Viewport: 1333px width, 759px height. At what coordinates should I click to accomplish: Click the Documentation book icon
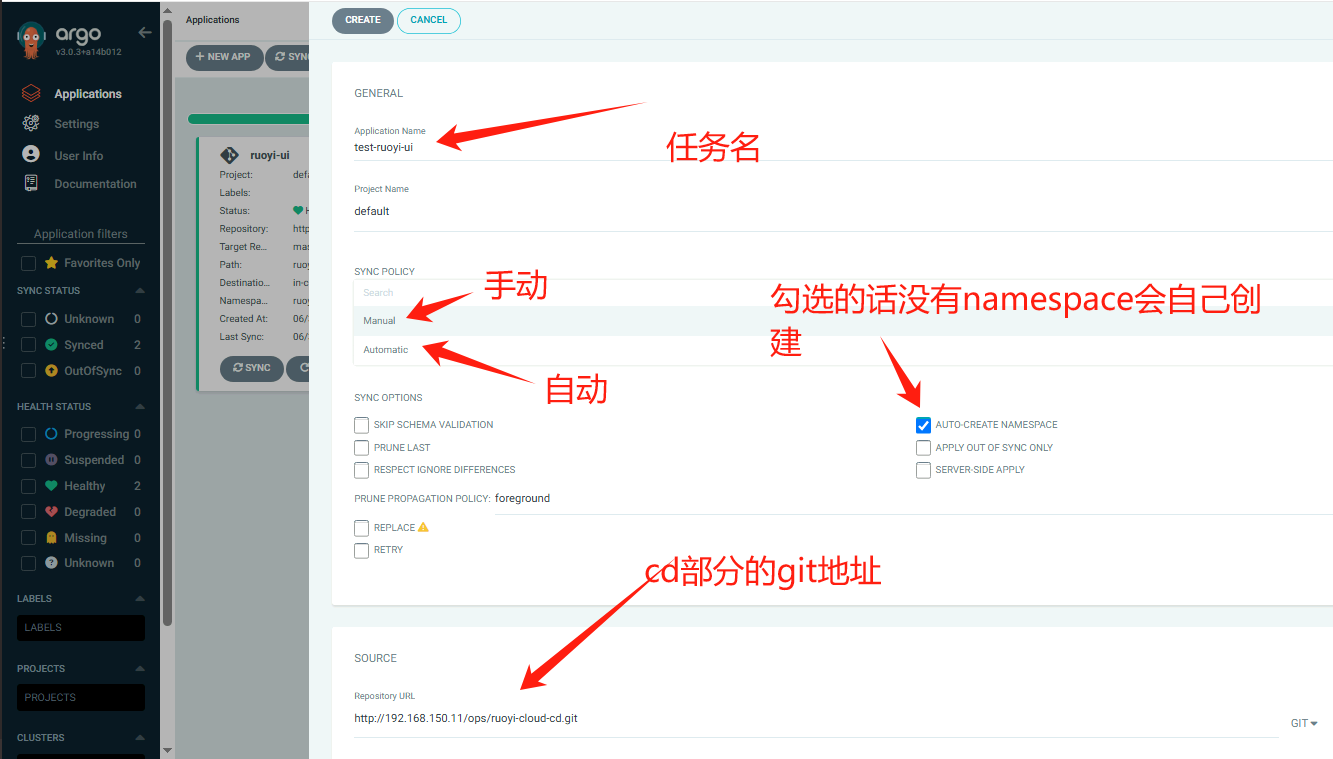tap(31, 183)
